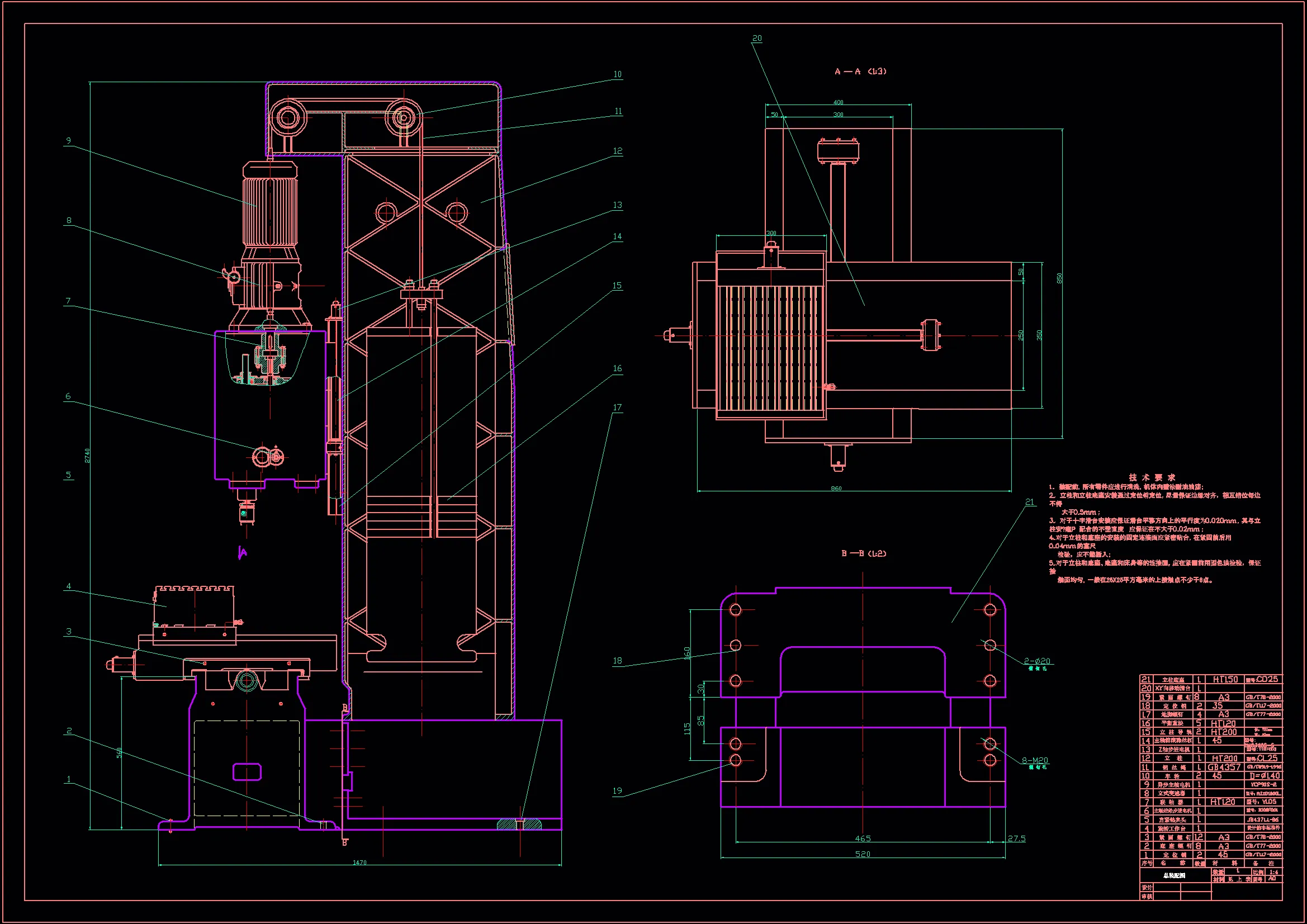The image size is (1307, 924).
Task: Select the 465 dimension in B-B view
Action: (863, 838)
